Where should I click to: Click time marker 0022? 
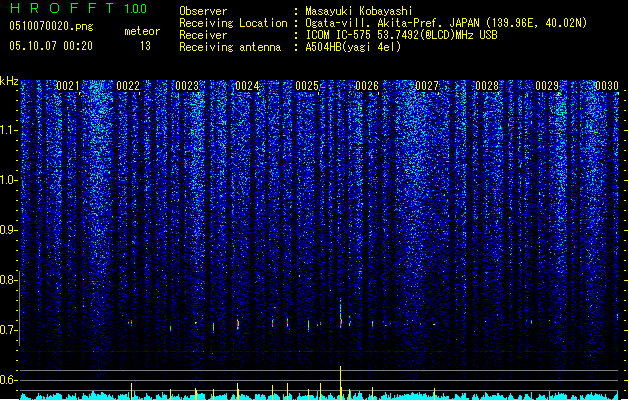click(x=128, y=86)
